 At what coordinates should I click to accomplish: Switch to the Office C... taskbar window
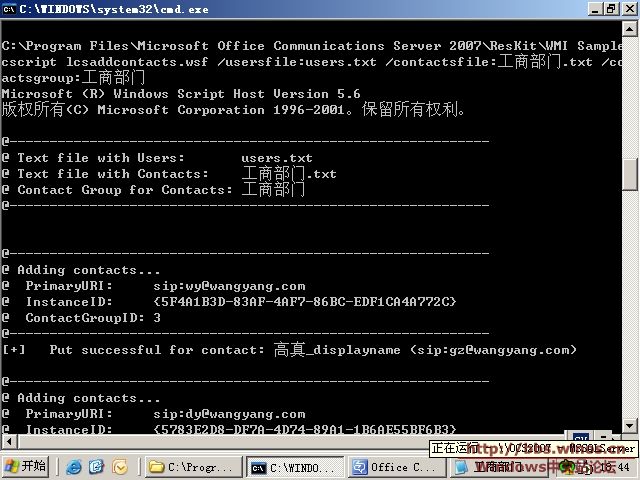(396, 466)
